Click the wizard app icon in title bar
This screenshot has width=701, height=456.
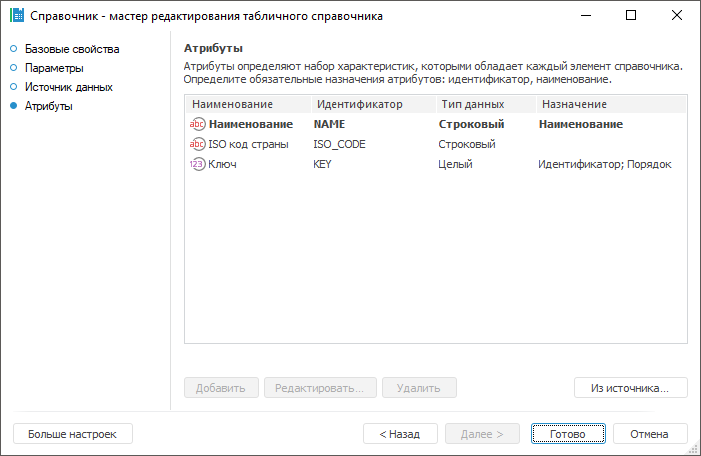coord(16,16)
